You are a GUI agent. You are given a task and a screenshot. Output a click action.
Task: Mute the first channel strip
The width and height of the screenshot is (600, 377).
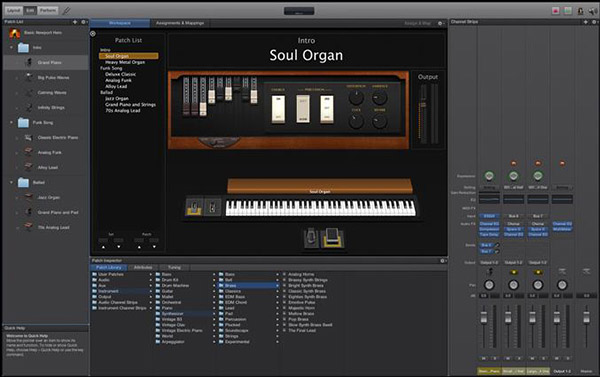click(x=484, y=358)
